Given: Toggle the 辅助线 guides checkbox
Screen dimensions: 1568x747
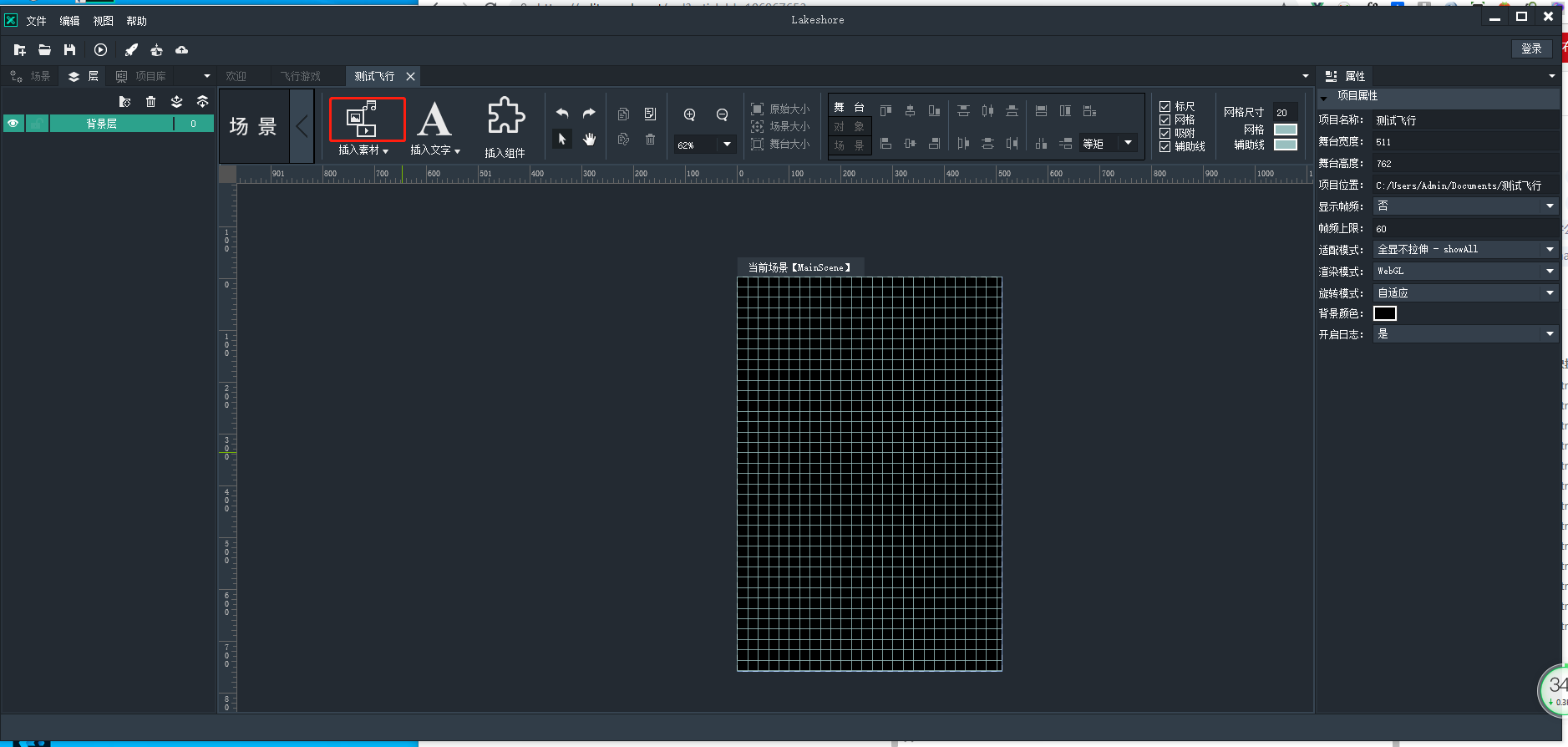Looking at the screenshot, I should click(1165, 146).
